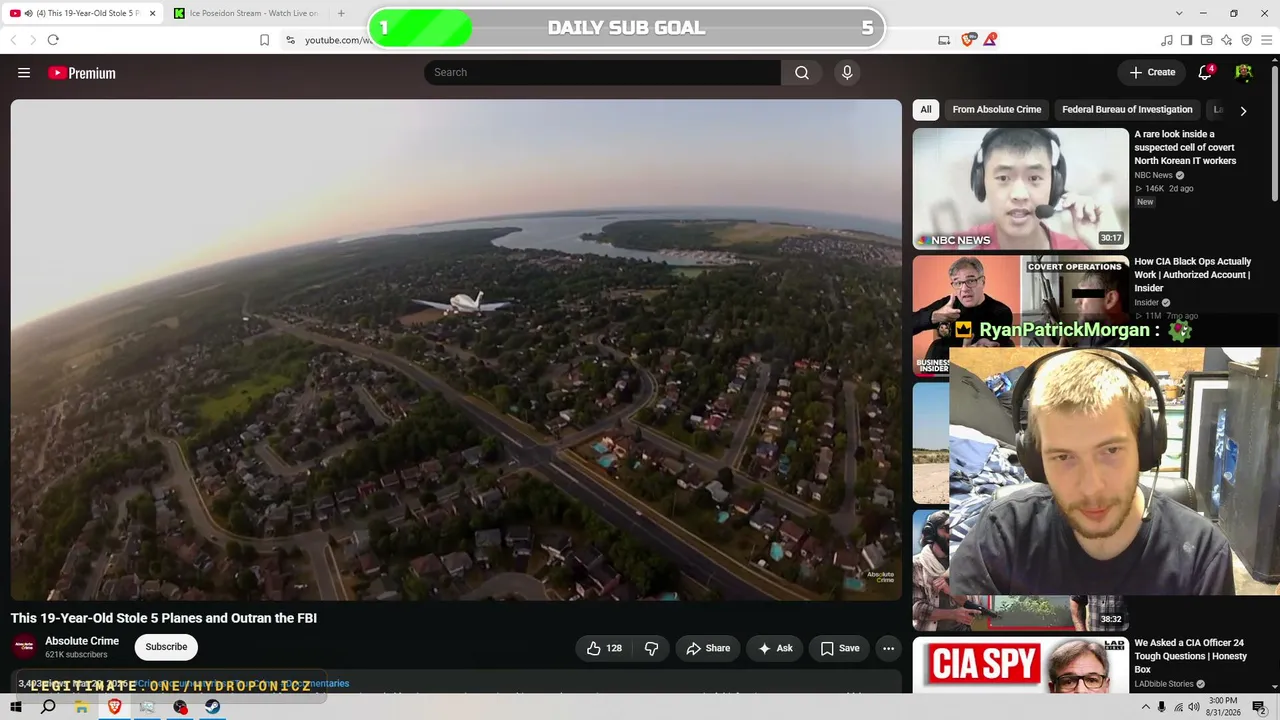Show hidden system tray icons

click(x=1145, y=707)
